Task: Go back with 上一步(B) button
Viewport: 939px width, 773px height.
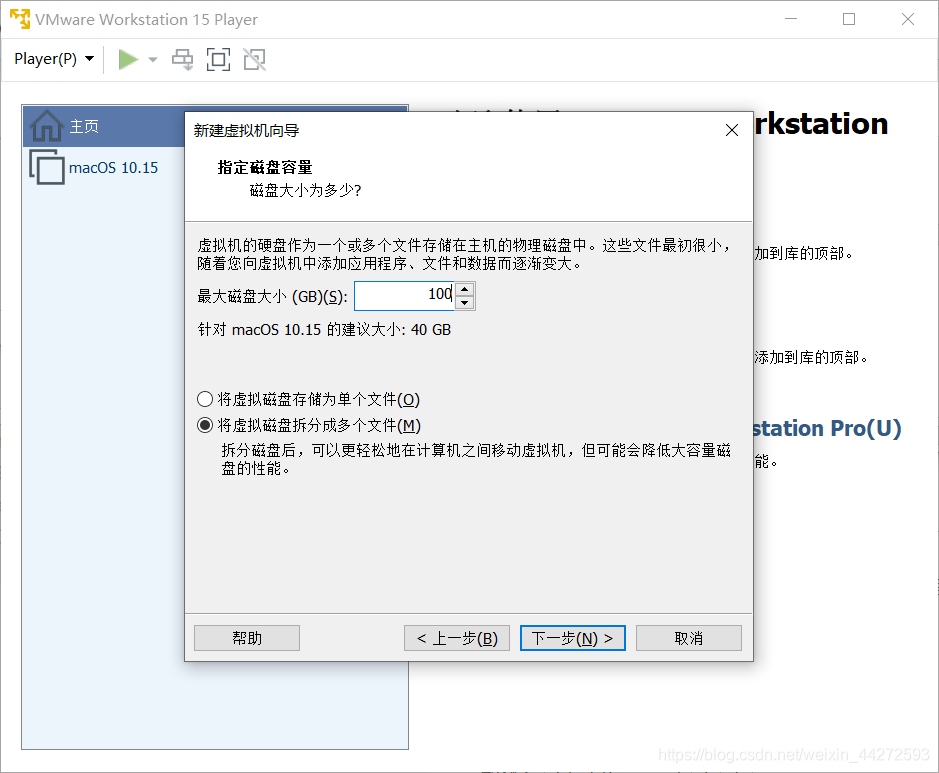Action: pos(457,638)
